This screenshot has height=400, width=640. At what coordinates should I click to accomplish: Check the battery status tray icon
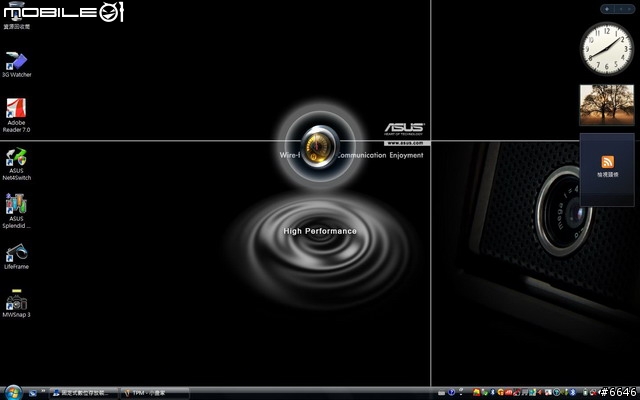pyautogui.click(x=585, y=392)
